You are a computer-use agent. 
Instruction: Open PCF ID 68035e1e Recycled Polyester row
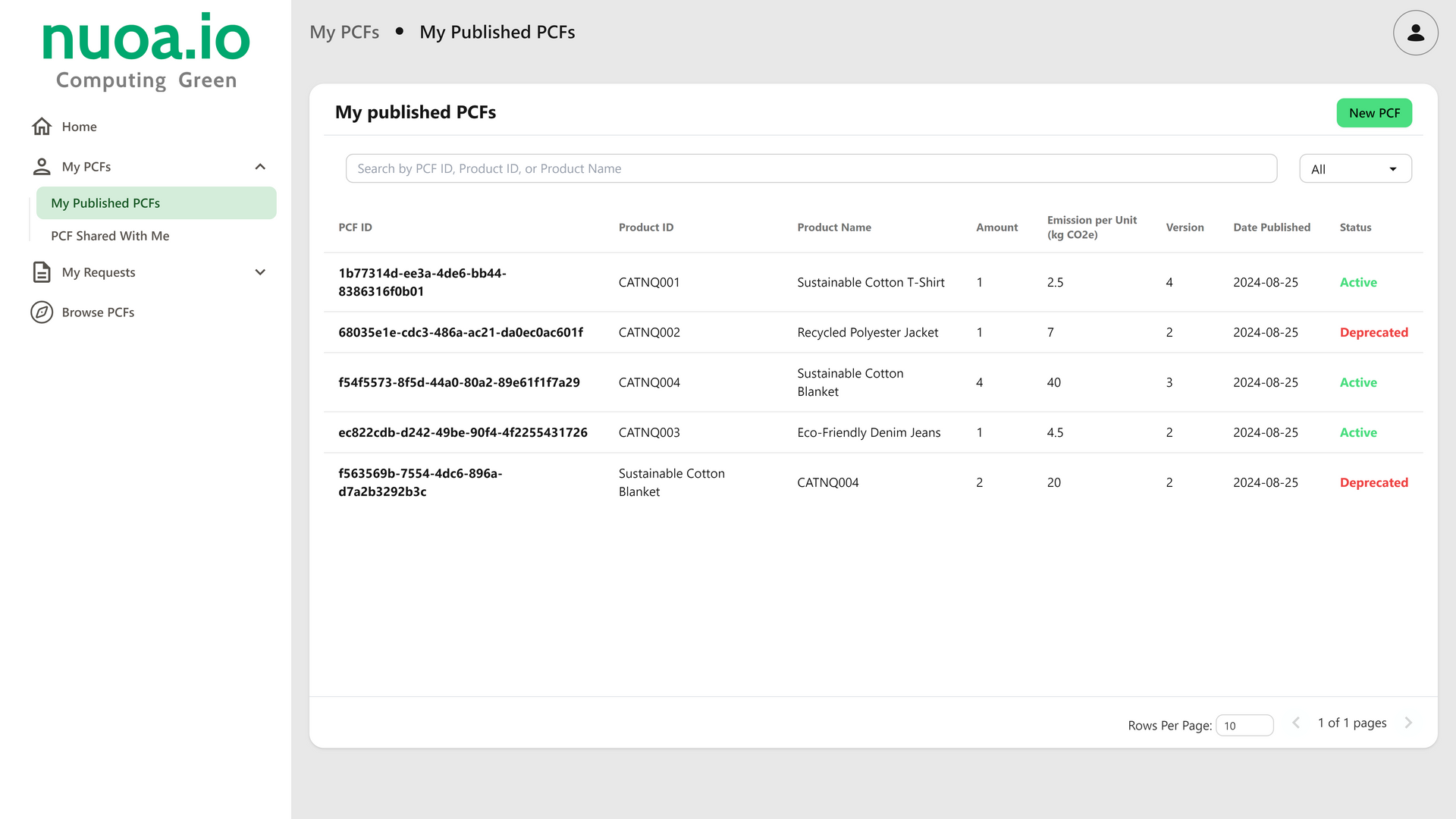[460, 332]
